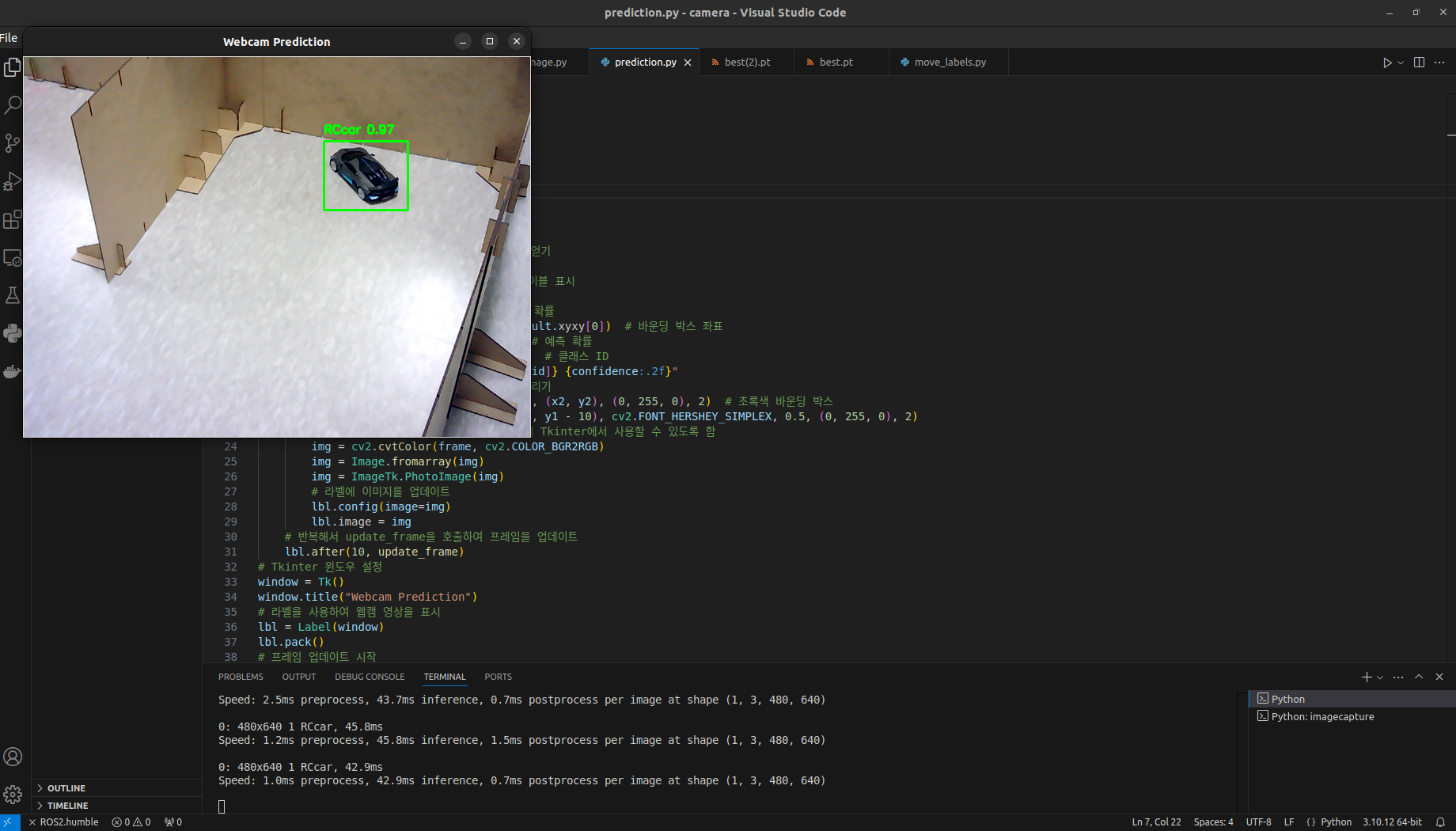Viewport: 1456px width, 831px height.
Task: Click into the terminal input prompt
Action: pyautogui.click(x=222, y=806)
